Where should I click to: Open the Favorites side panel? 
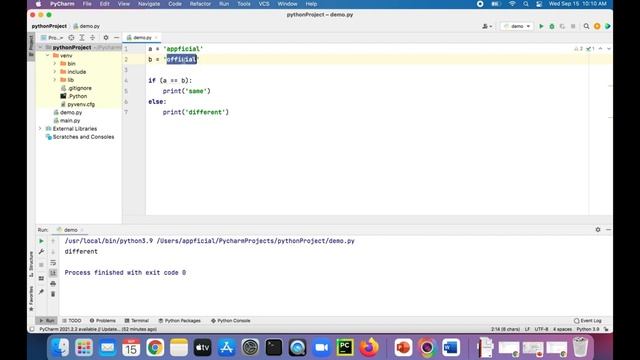pos(31,298)
